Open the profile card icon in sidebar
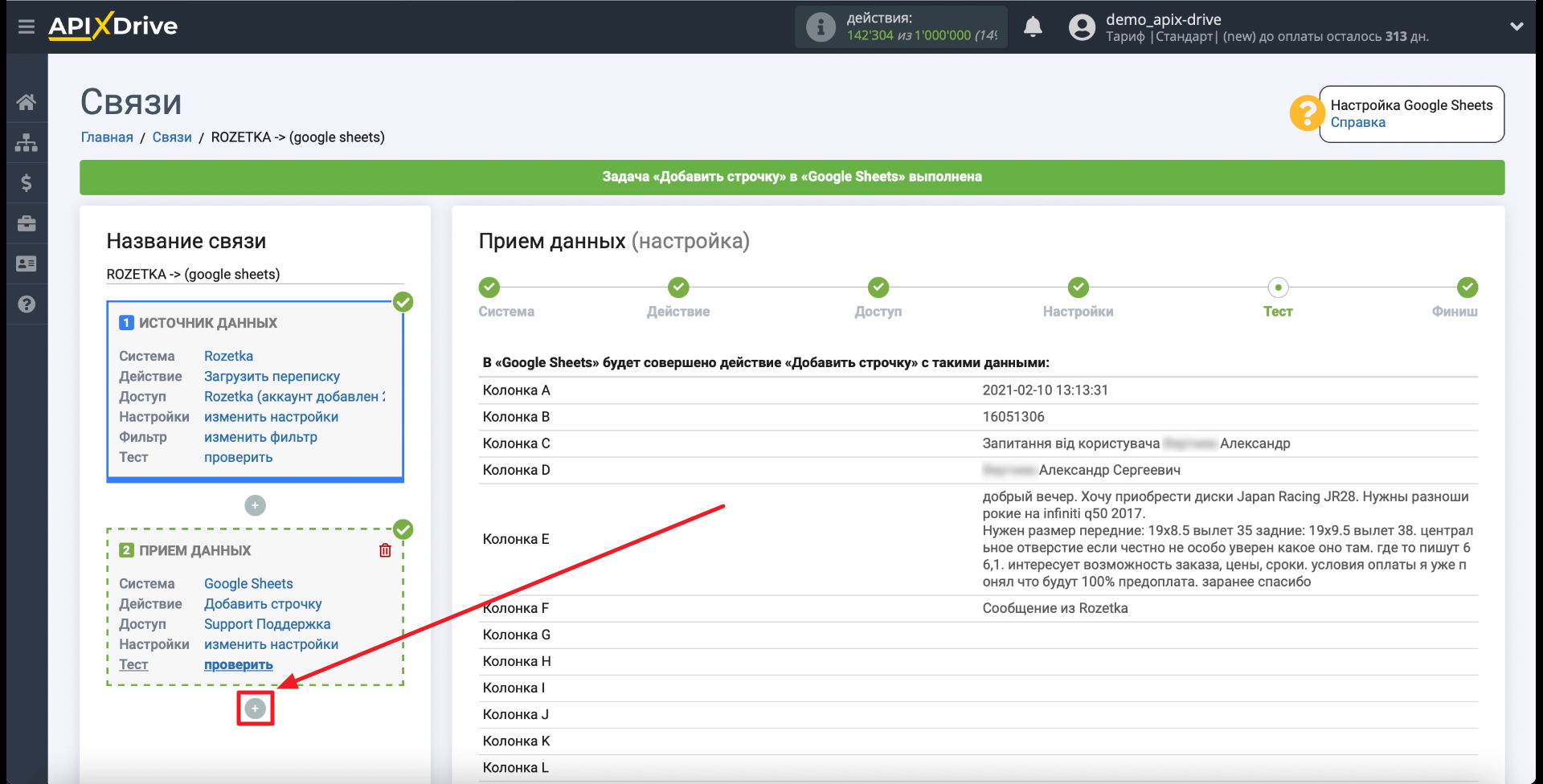The height and width of the screenshot is (784, 1543). 27,263
